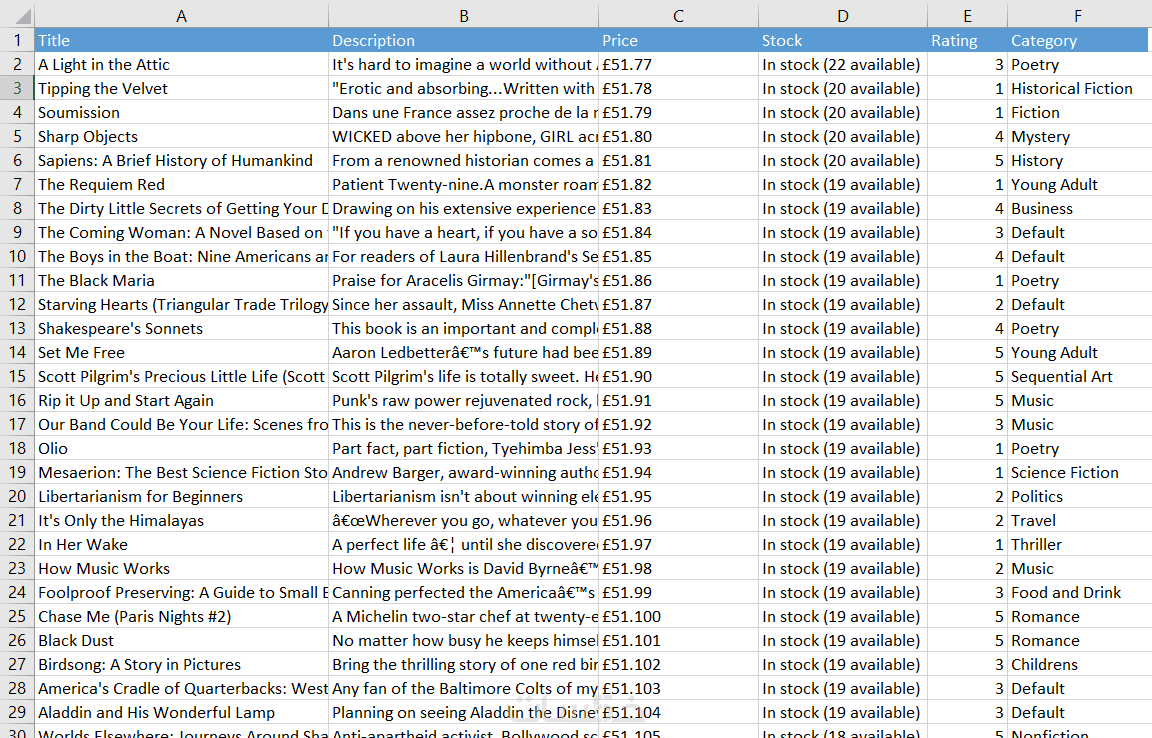This screenshot has width=1152, height=738.
Task: Select price cell £51.99
Action: point(678,592)
